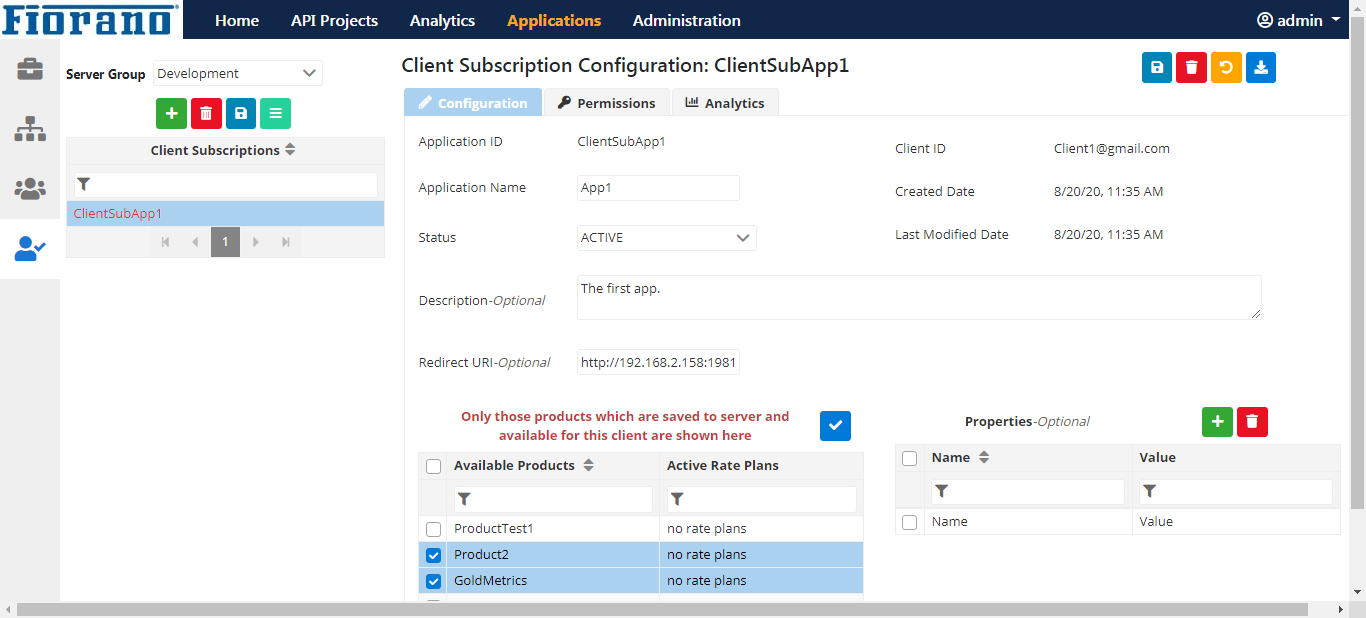
Task: Delete property using red trash icon in Properties
Action: click(1252, 422)
